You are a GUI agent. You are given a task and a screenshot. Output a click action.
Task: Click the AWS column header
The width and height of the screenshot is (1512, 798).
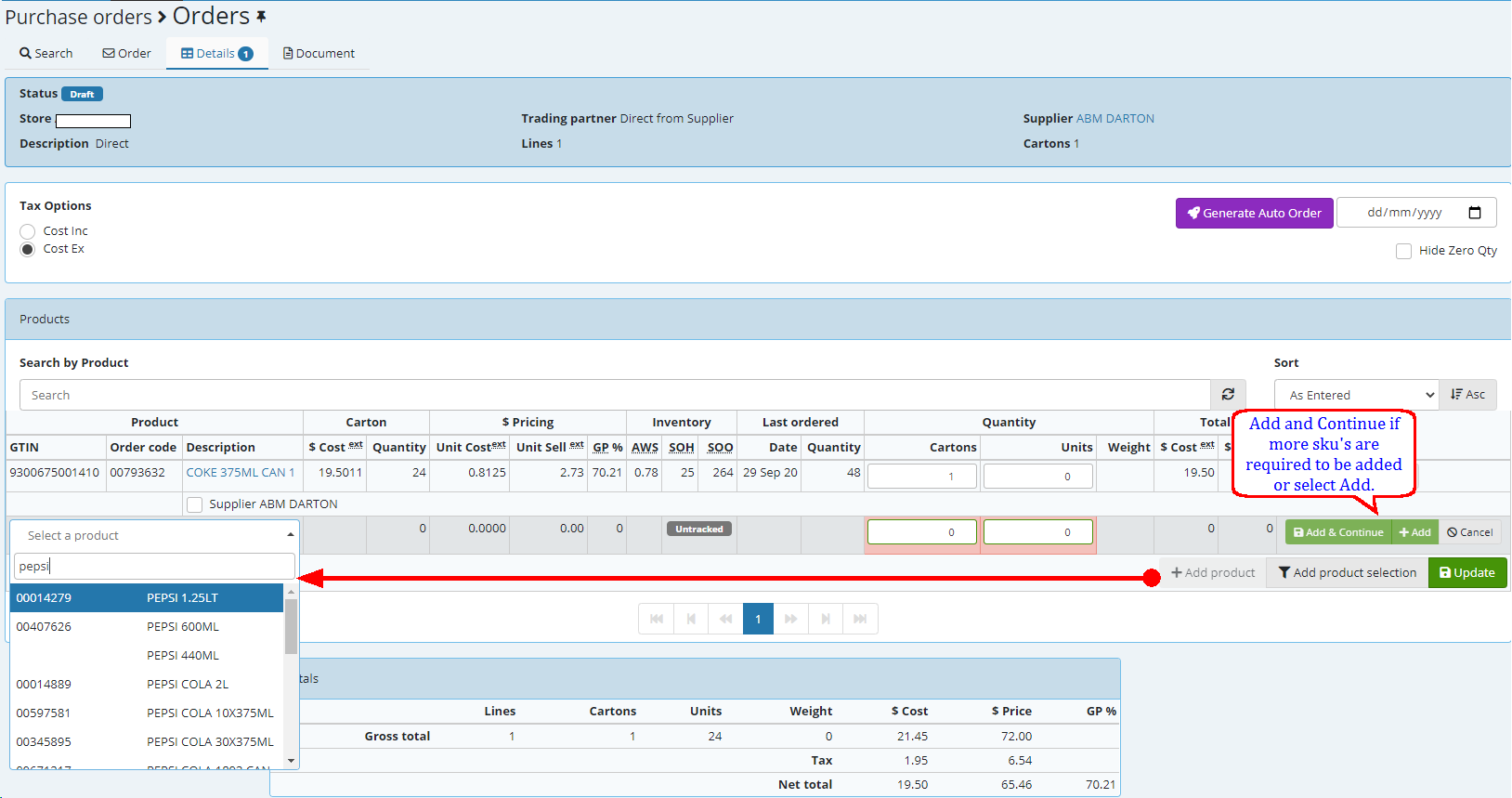coord(645,448)
